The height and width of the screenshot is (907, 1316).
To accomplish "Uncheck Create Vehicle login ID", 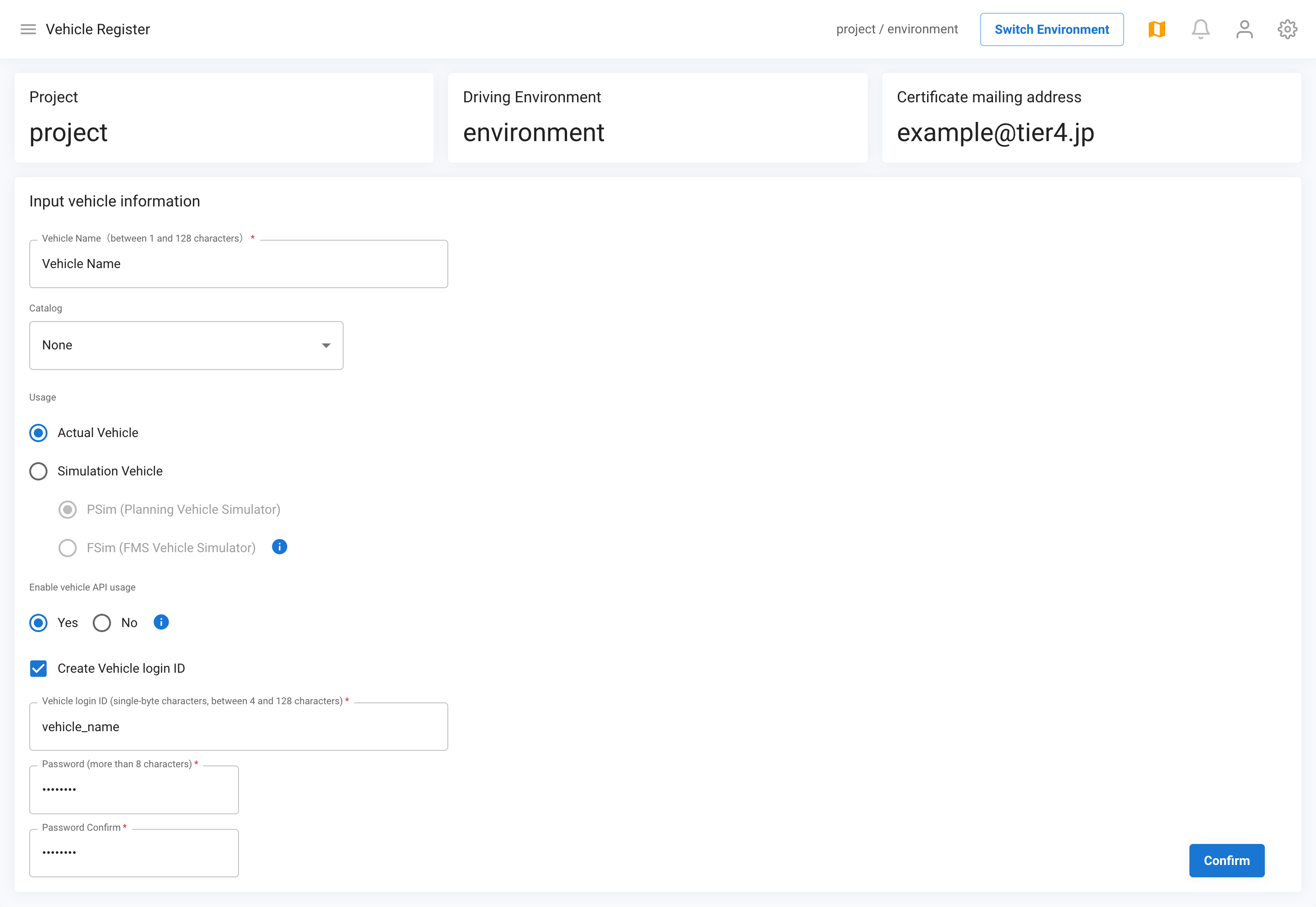I will point(38,668).
